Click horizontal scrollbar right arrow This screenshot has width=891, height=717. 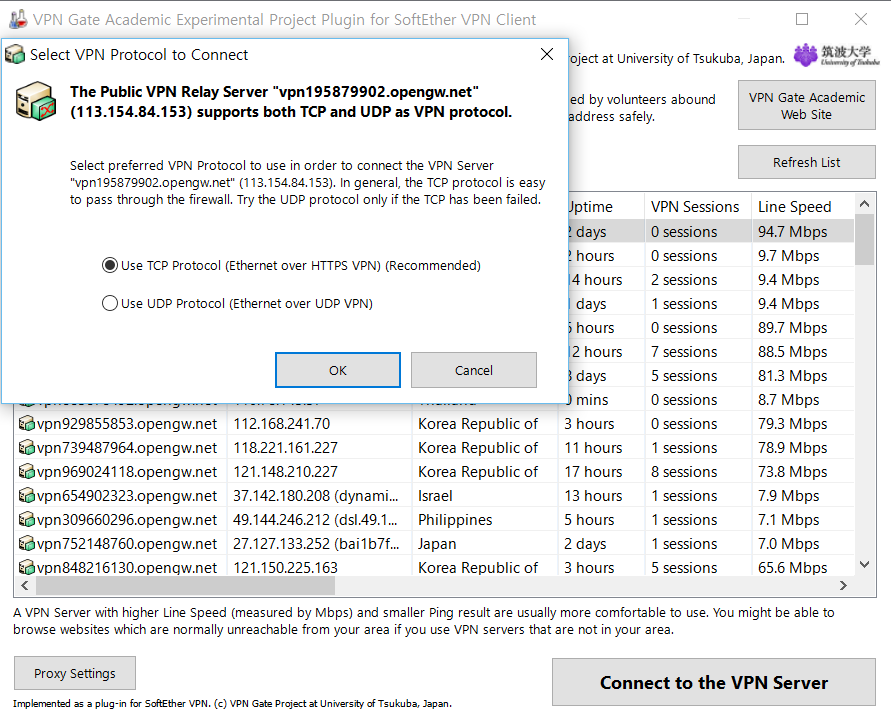click(x=843, y=585)
